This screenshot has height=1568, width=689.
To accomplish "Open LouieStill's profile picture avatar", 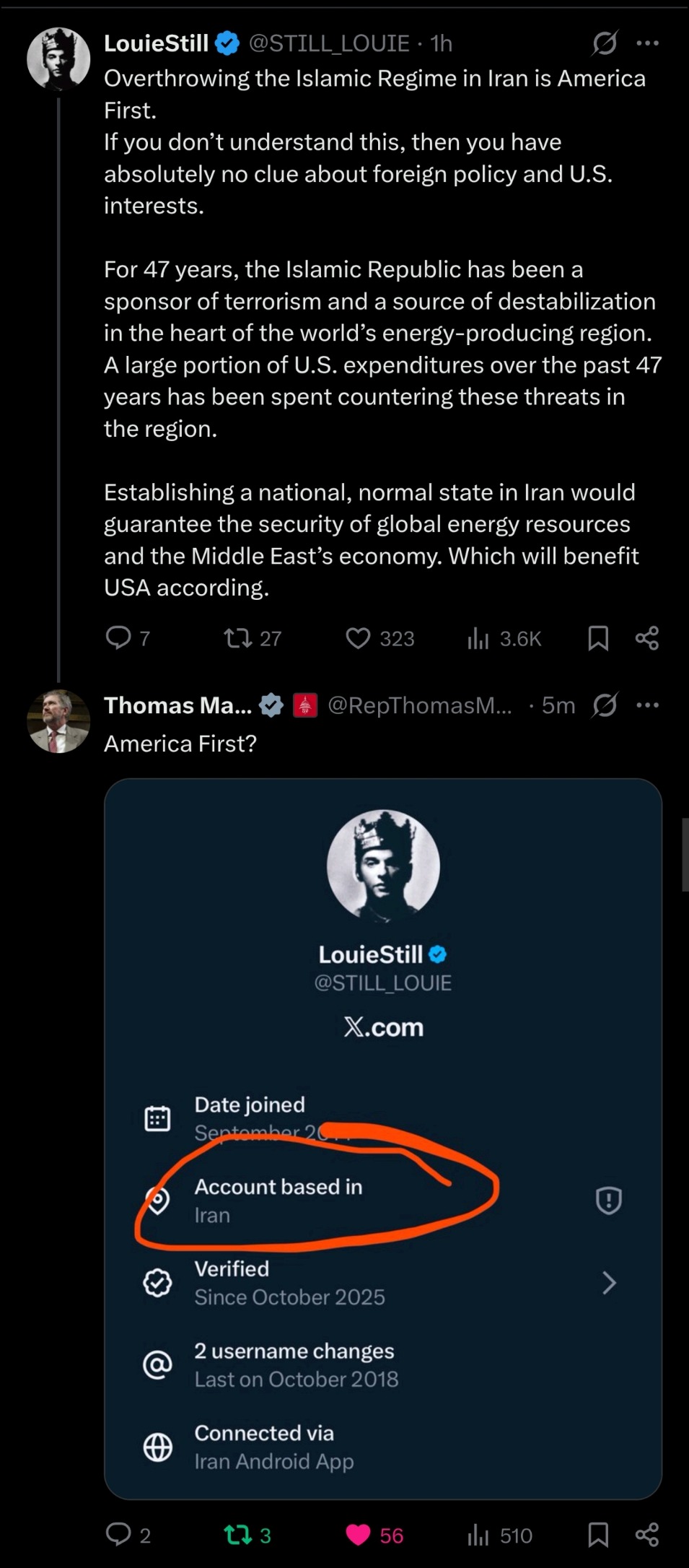I will 58,59.
